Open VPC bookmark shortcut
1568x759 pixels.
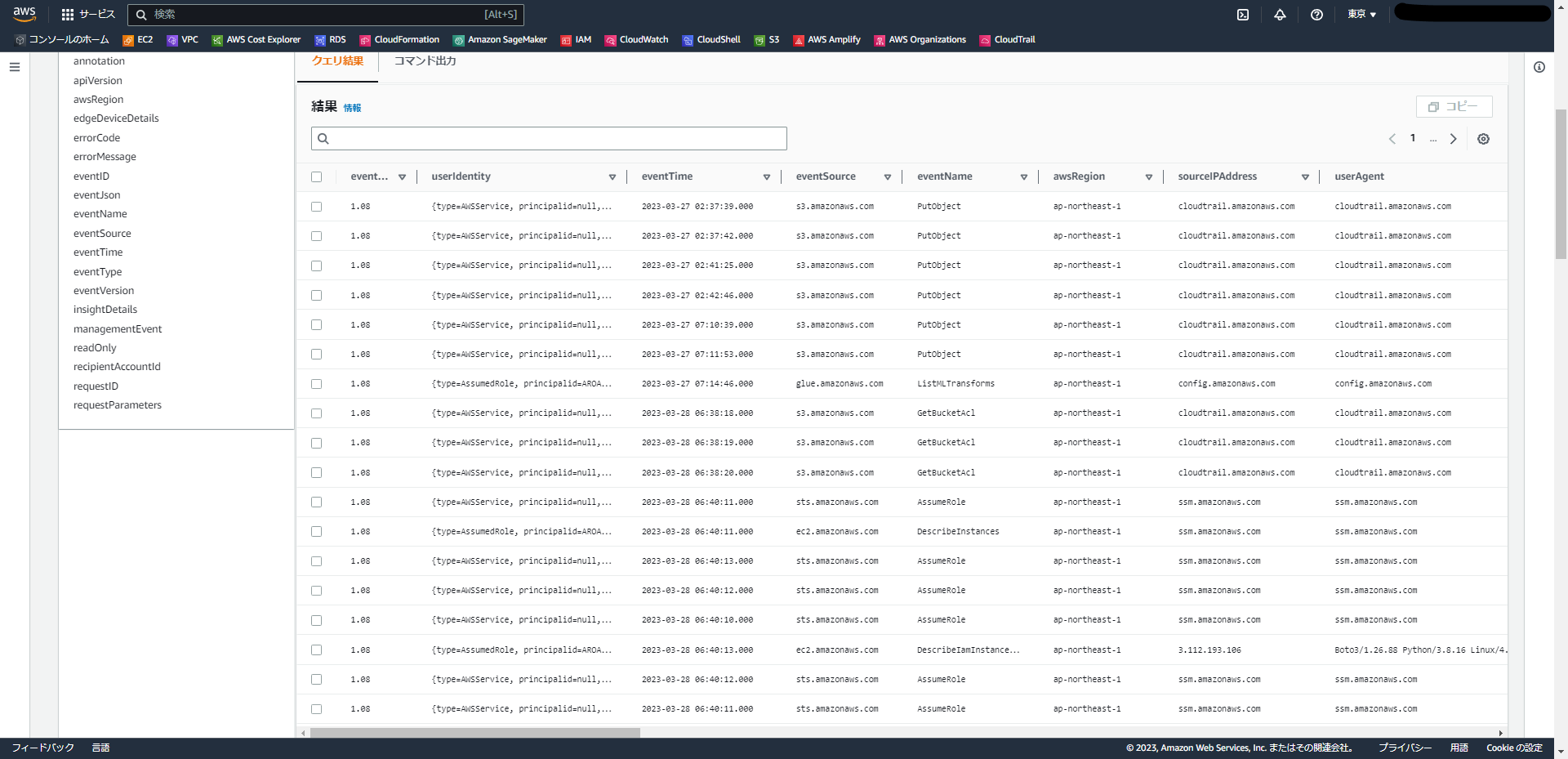tap(183, 40)
